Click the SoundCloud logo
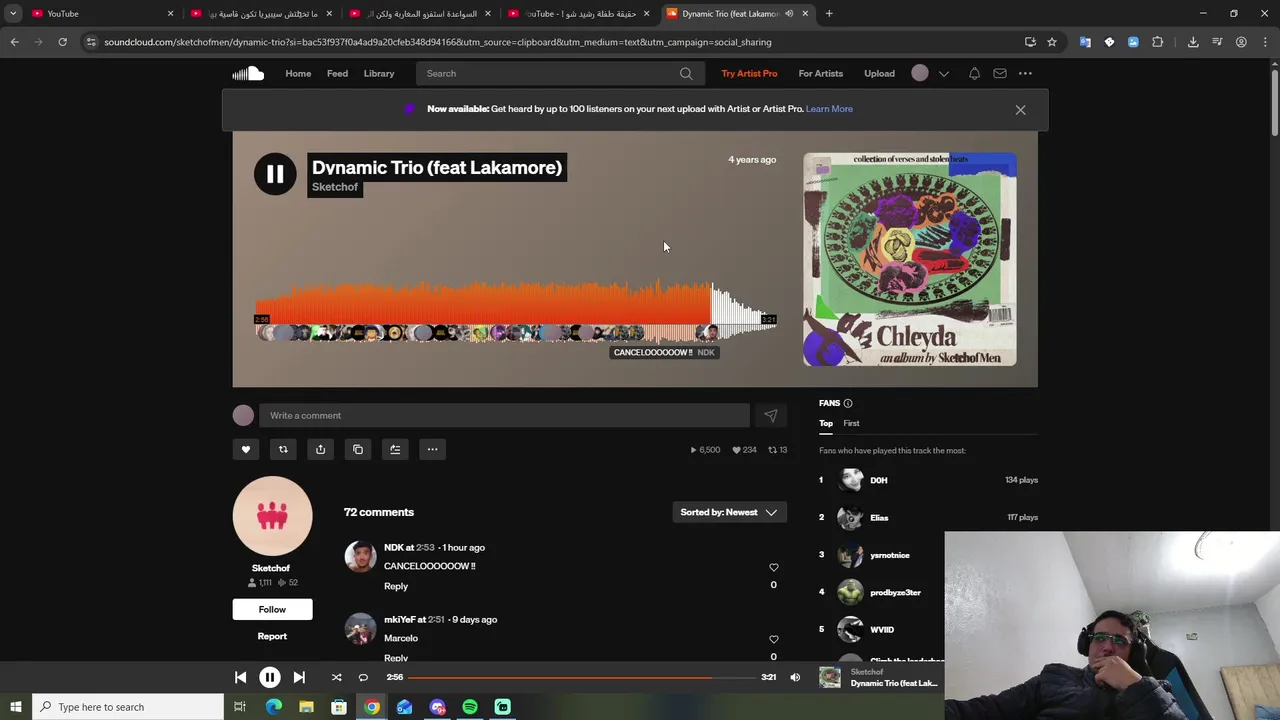The width and height of the screenshot is (1280, 720). click(248, 73)
